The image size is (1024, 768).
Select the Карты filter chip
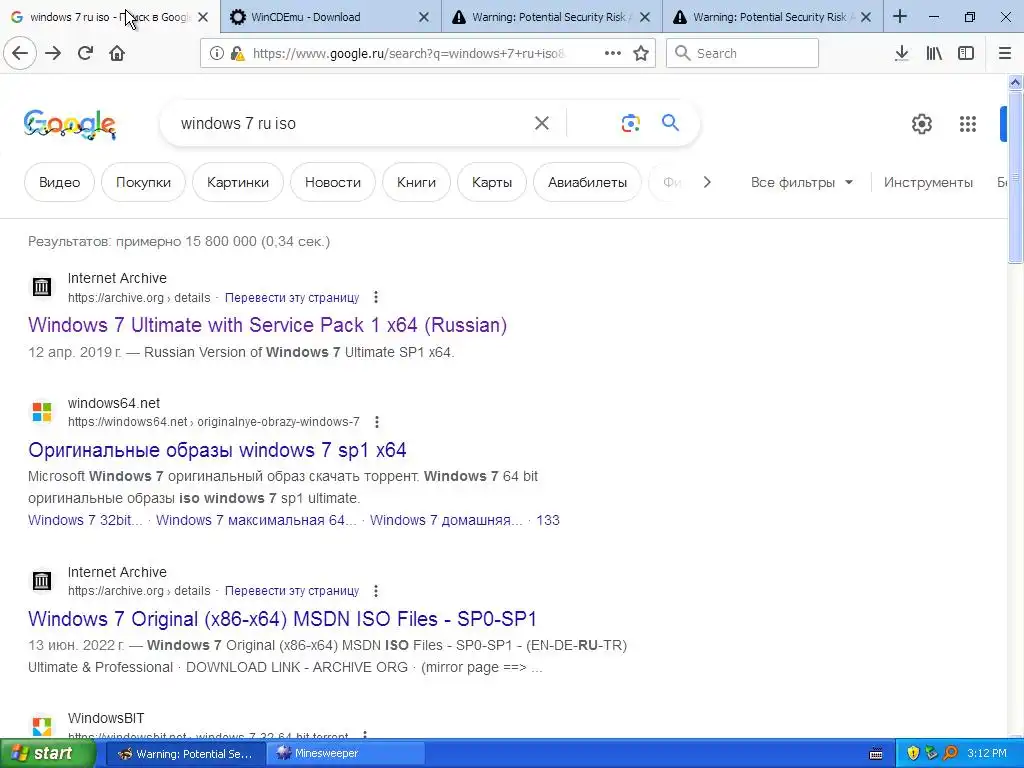coord(492,182)
